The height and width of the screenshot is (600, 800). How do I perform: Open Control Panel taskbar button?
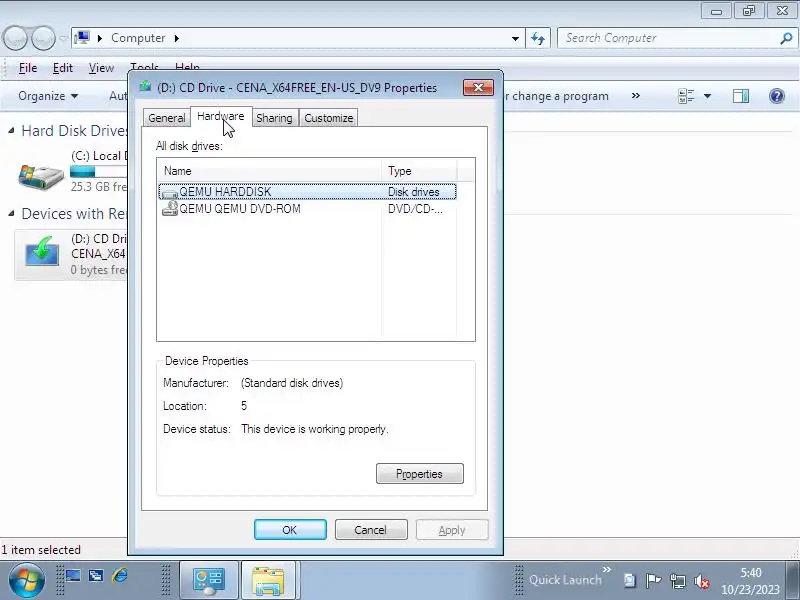(x=209, y=581)
